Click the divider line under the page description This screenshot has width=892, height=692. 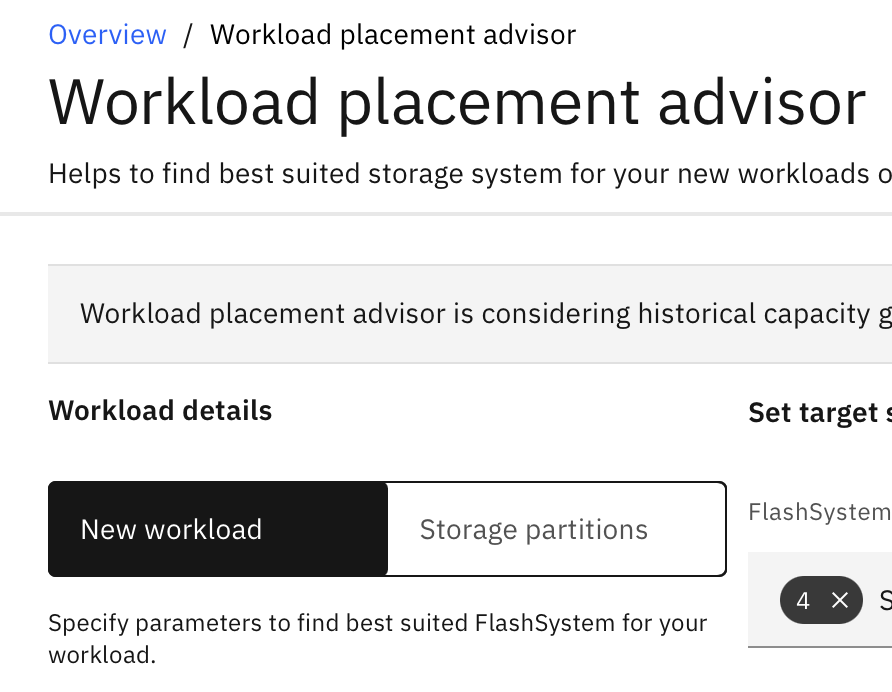(446, 214)
